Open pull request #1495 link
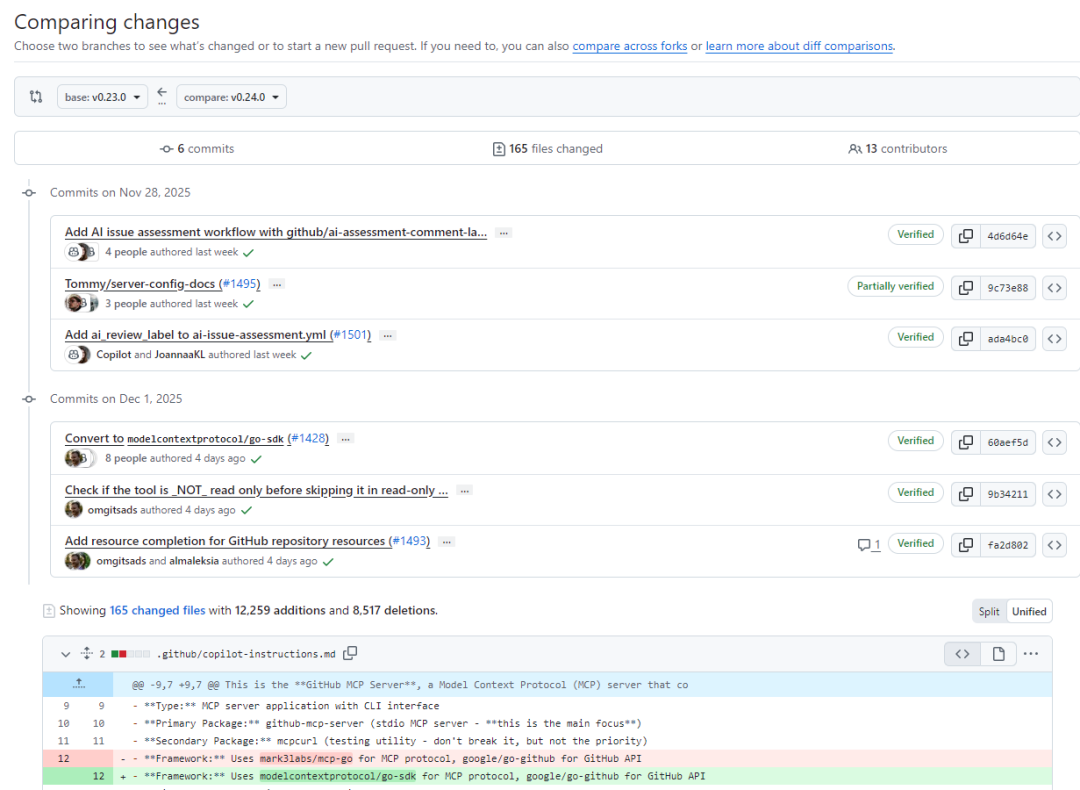The image size is (1080, 790). click(231, 283)
